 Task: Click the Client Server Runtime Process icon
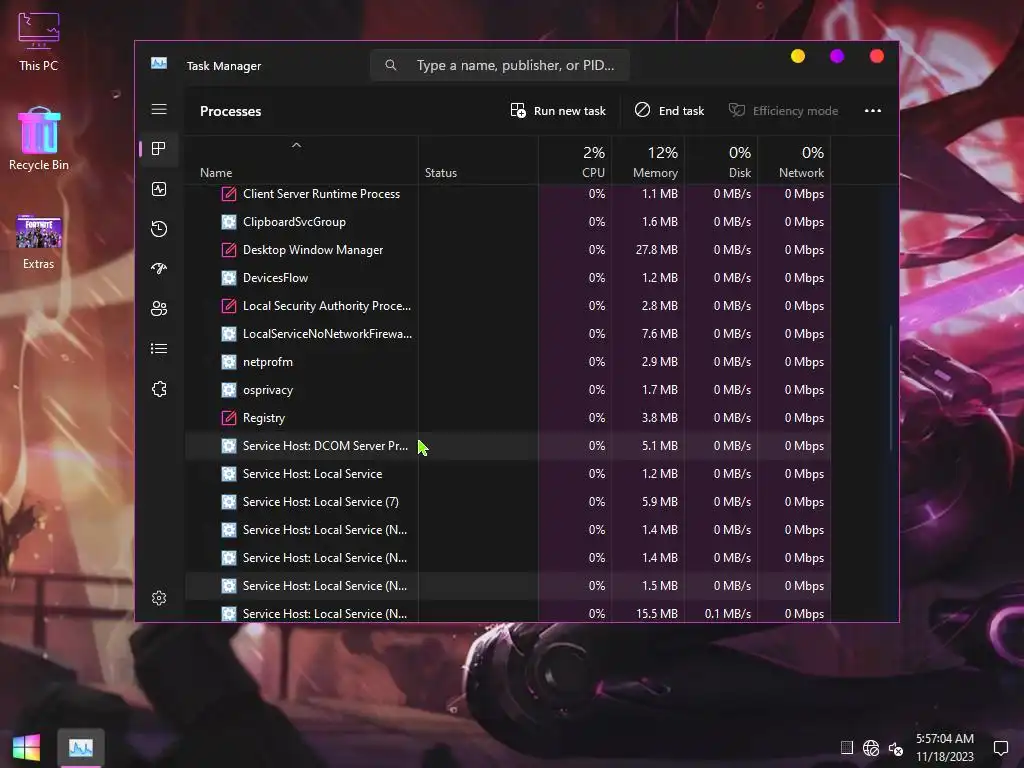229,194
